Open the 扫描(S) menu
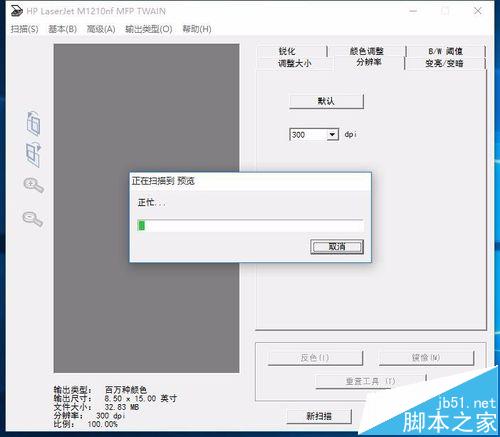The width and height of the screenshot is (500, 437). 24,29
